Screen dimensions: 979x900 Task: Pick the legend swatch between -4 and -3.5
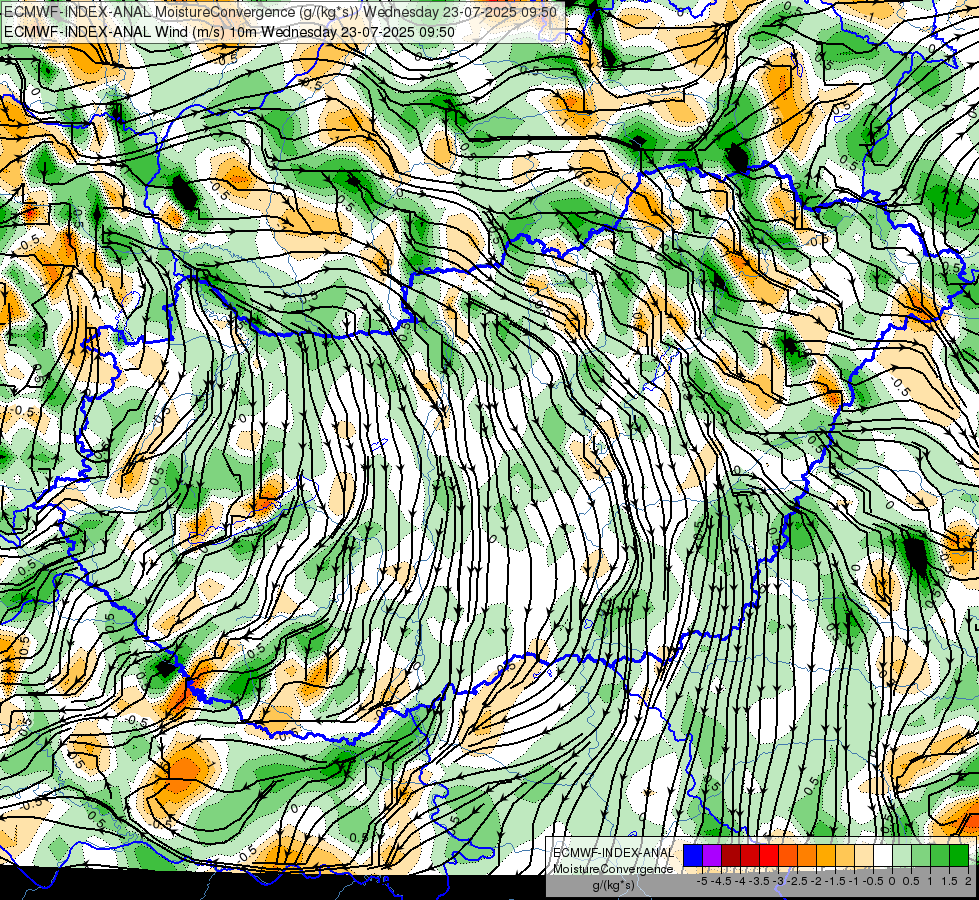(750, 855)
